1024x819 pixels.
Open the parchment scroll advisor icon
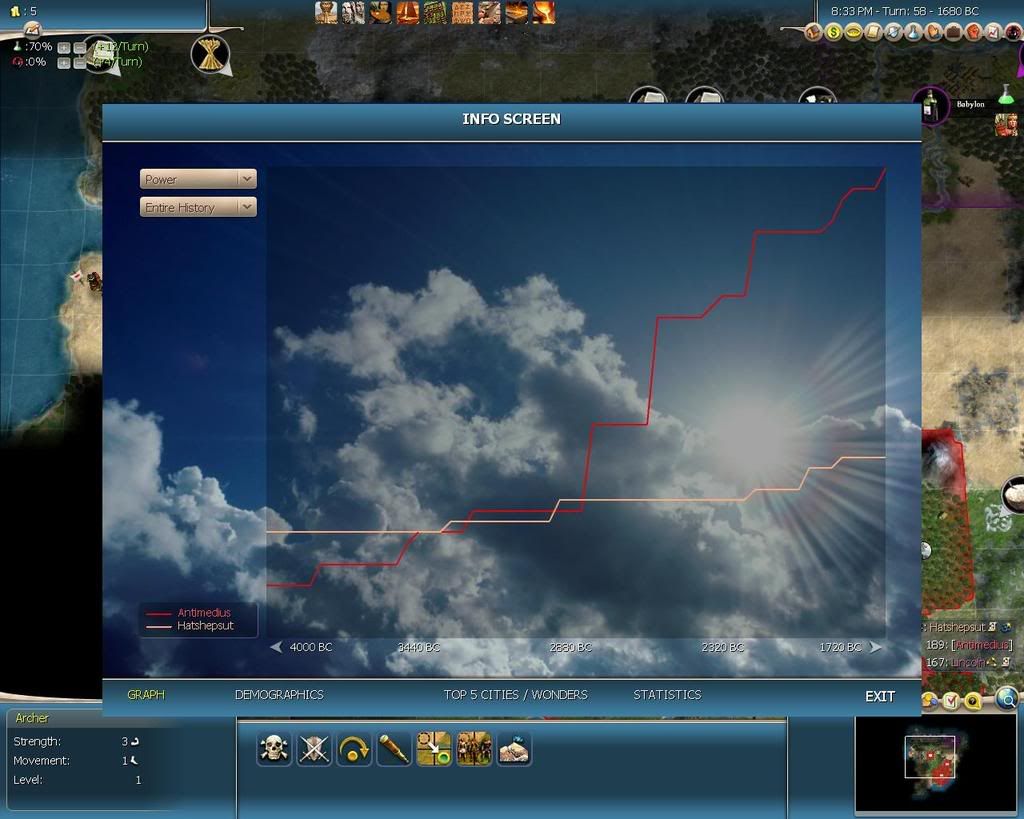pos(873,31)
